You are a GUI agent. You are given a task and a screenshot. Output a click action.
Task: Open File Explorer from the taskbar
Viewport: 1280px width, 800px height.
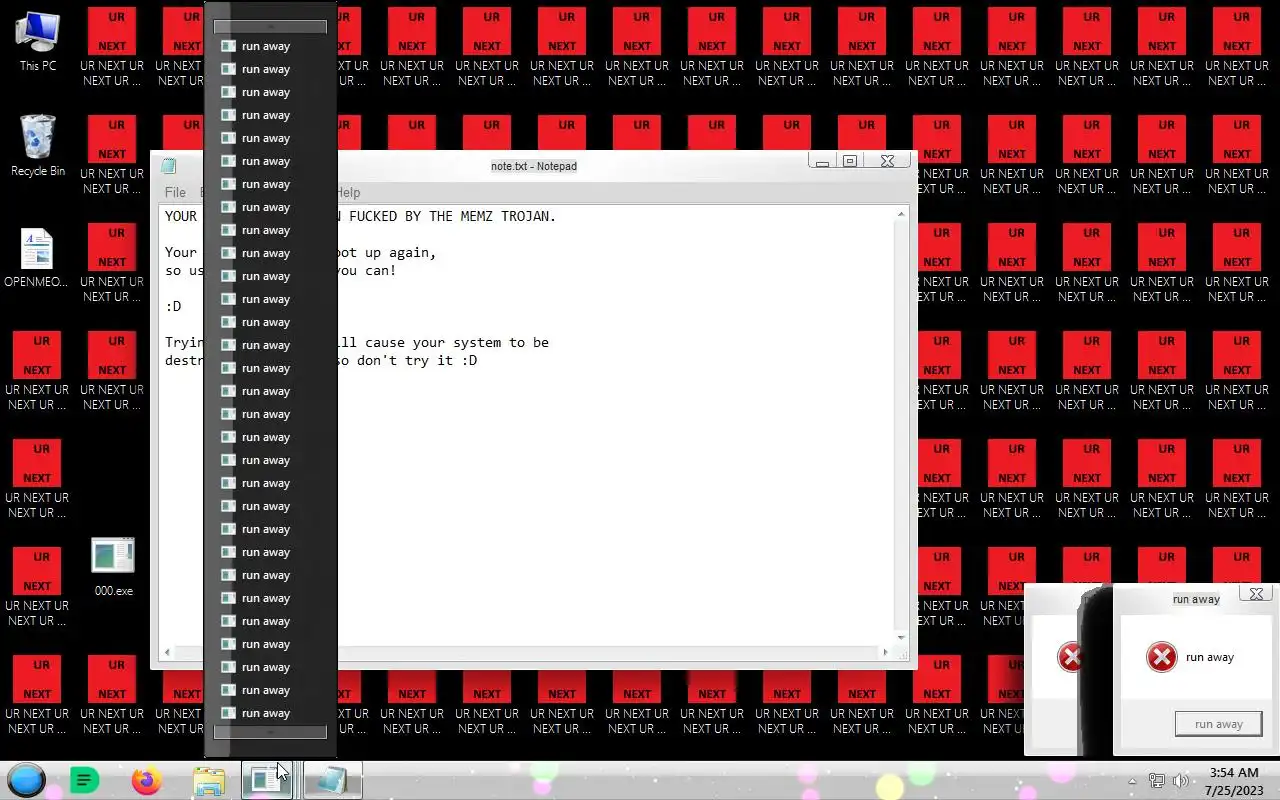[209, 780]
